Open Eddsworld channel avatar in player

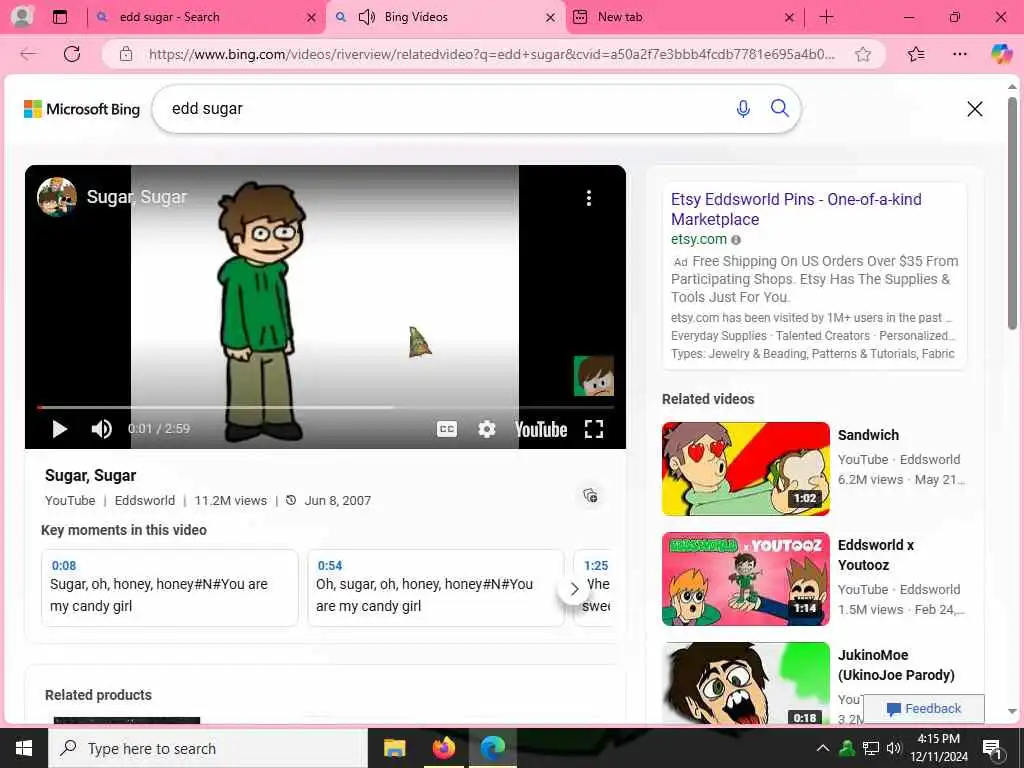[57, 197]
